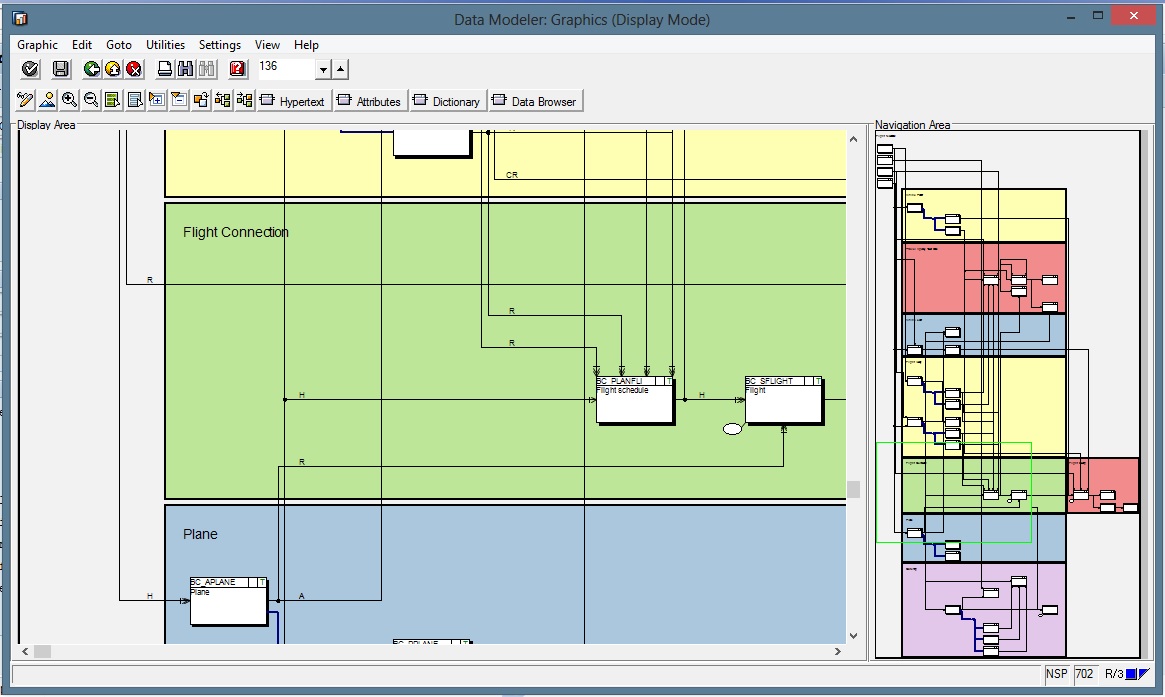The height and width of the screenshot is (697, 1165).
Task: Open the zoom value dropdown arrow
Action: pos(323,69)
